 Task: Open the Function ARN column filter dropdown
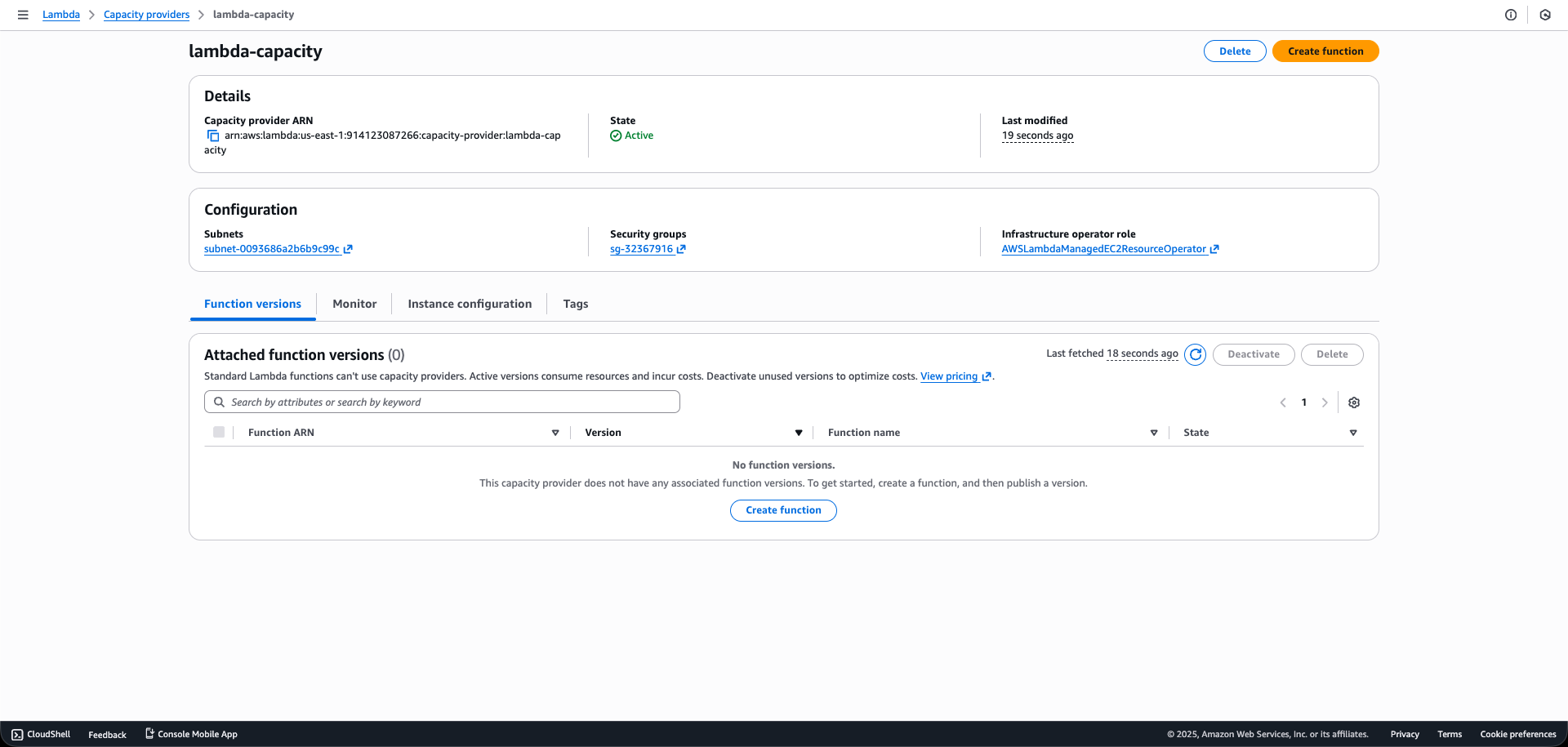(555, 432)
